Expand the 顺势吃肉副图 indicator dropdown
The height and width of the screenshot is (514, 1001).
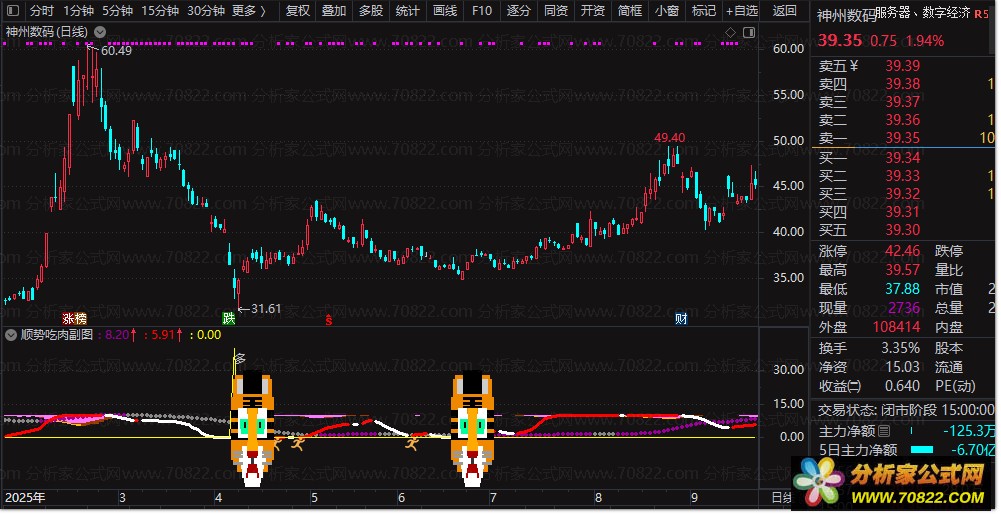(11, 335)
